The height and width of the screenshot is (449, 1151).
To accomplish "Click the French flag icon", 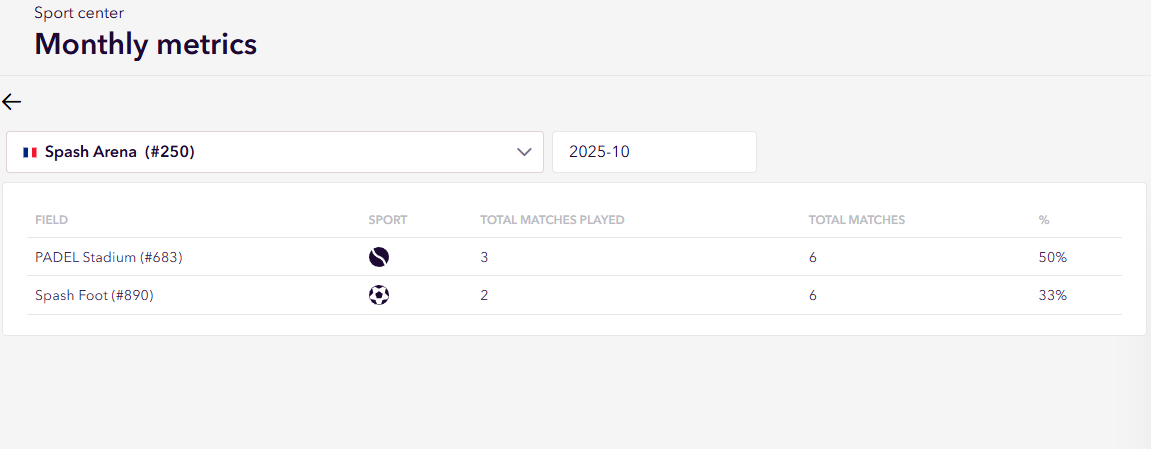I will click(30, 152).
